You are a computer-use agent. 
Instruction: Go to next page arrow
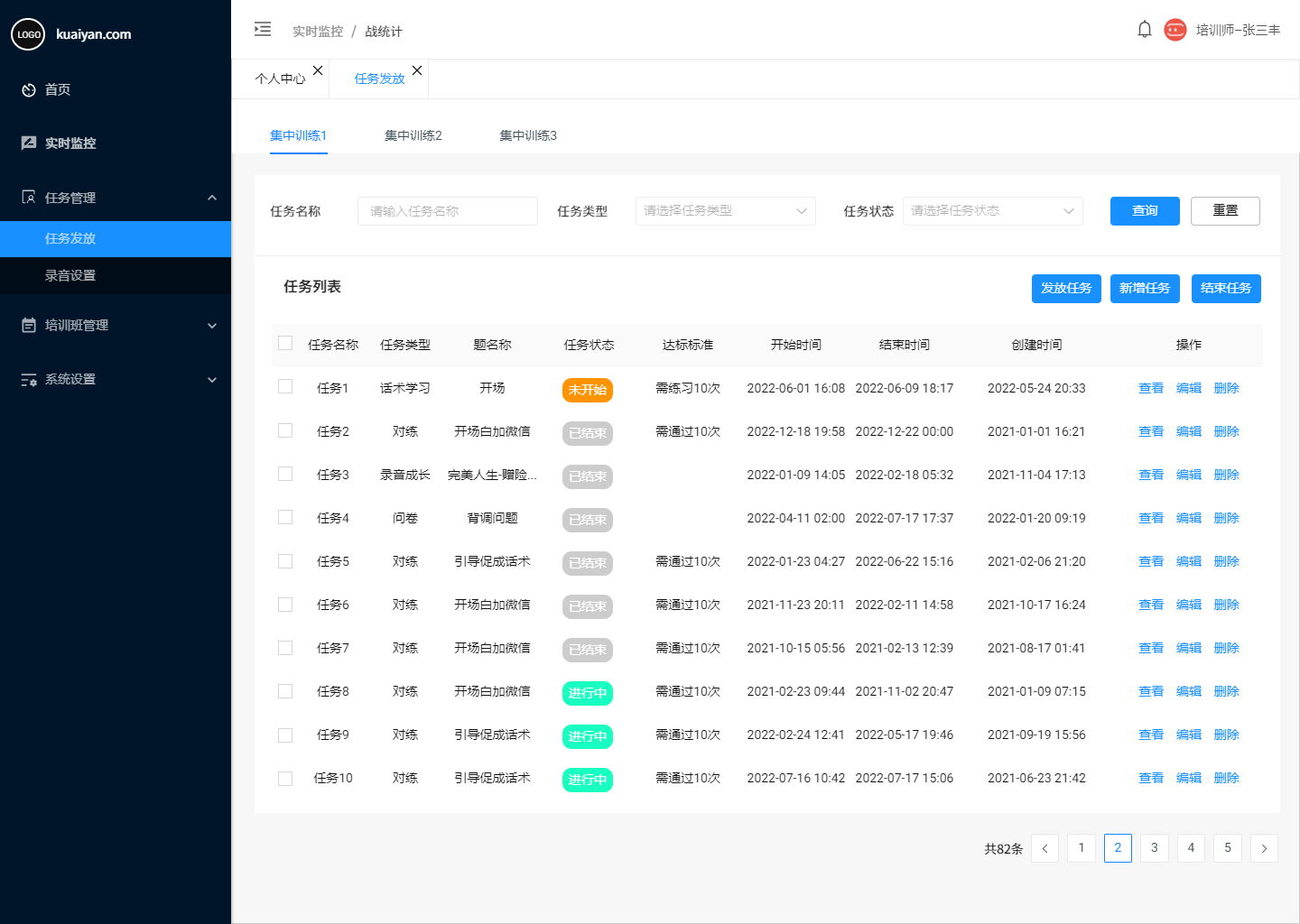coord(1264,848)
